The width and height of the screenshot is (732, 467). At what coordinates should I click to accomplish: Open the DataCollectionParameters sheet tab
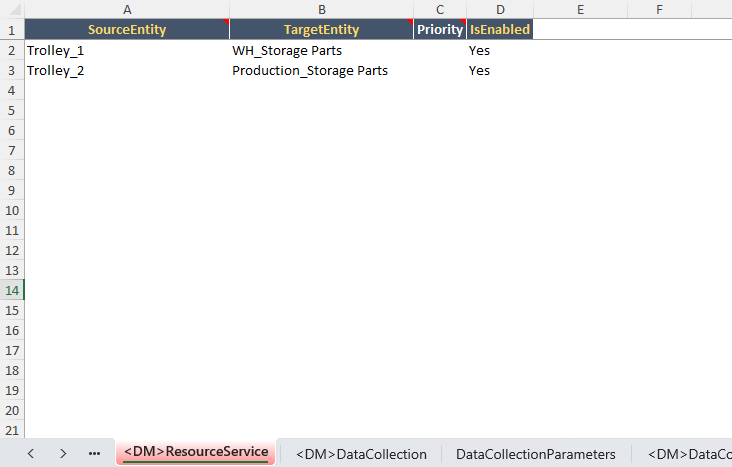[x=535, y=454]
